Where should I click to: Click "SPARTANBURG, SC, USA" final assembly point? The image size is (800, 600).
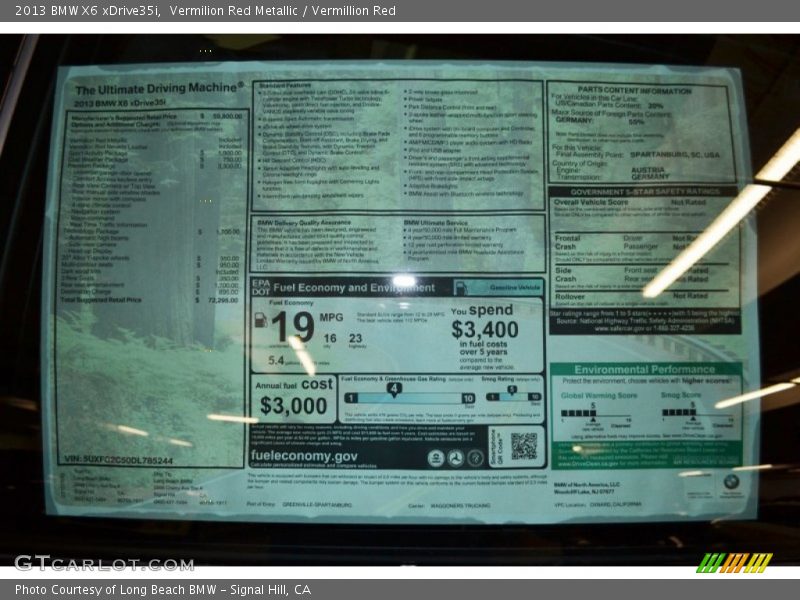coord(674,155)
